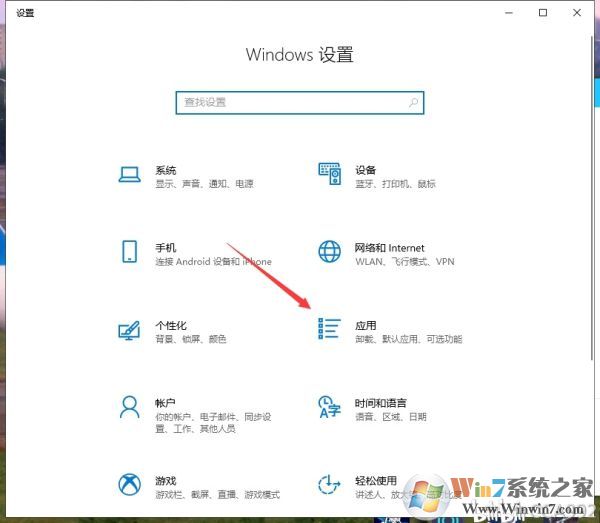Open the 个性化 paintbrush icon

click(x=129, y=330)
